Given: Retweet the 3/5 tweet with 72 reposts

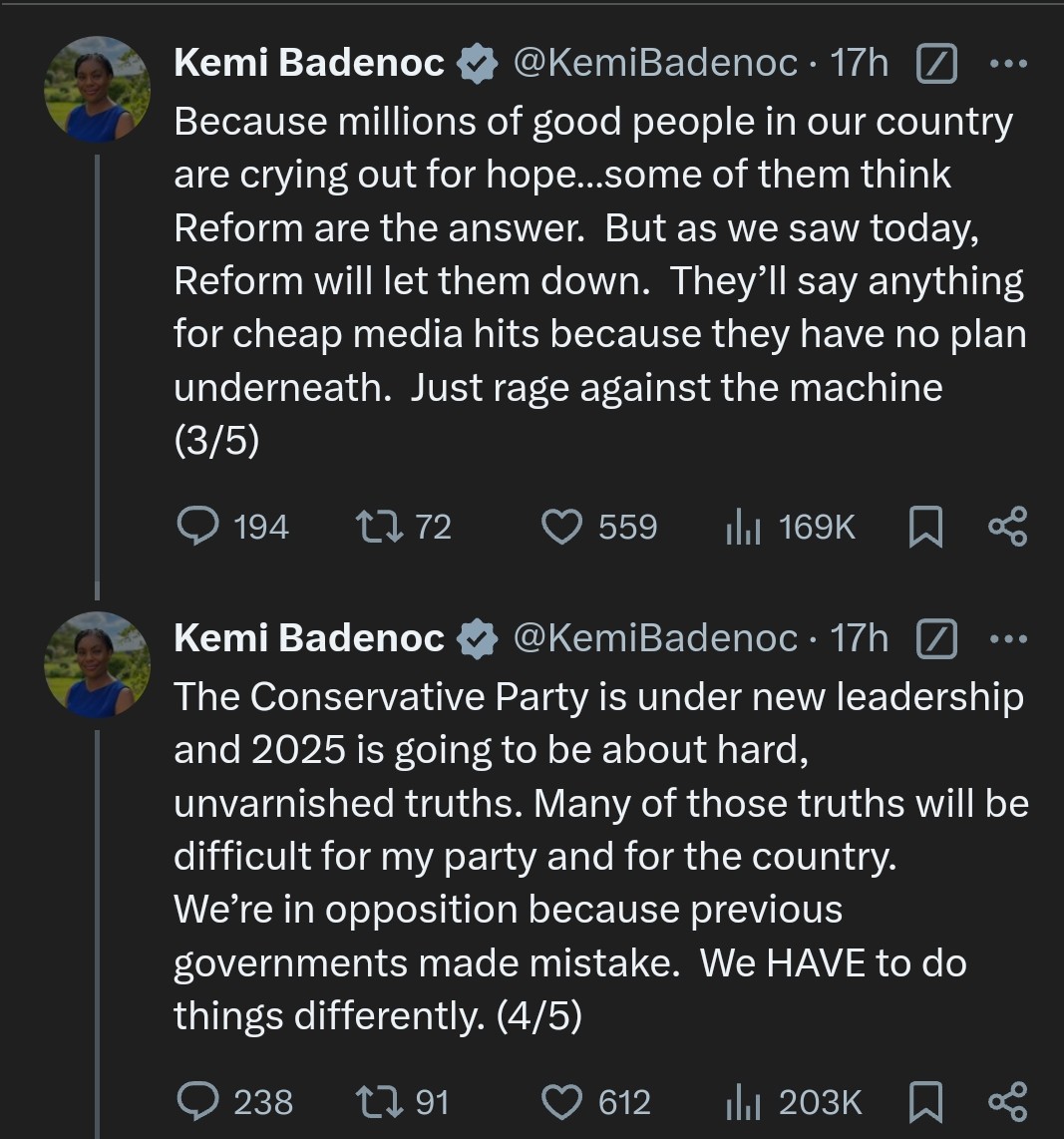Looking at the screenshot, I should (x=378, y=526).
